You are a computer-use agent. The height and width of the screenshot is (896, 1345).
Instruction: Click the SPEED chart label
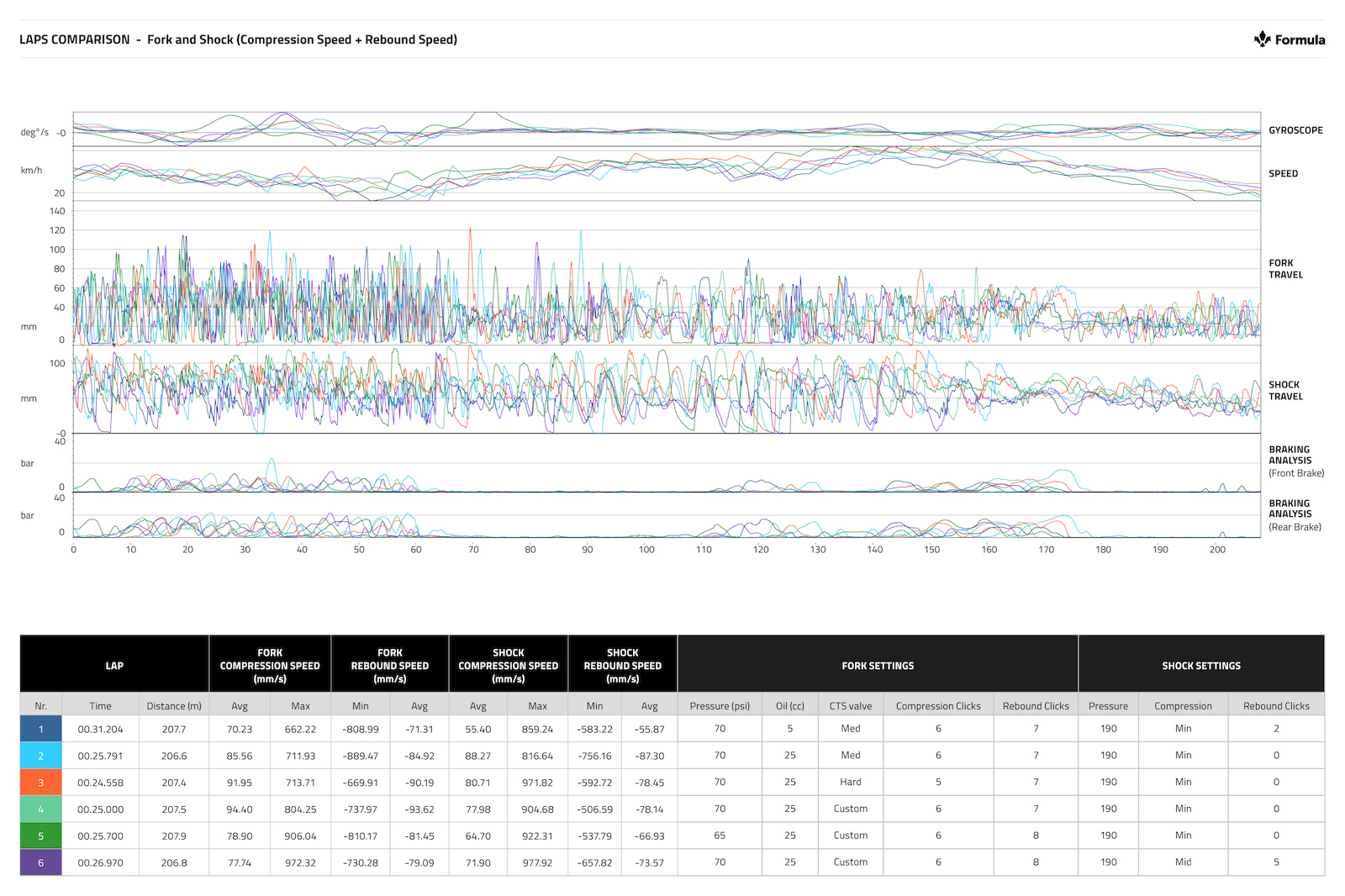coord(1283,174)
